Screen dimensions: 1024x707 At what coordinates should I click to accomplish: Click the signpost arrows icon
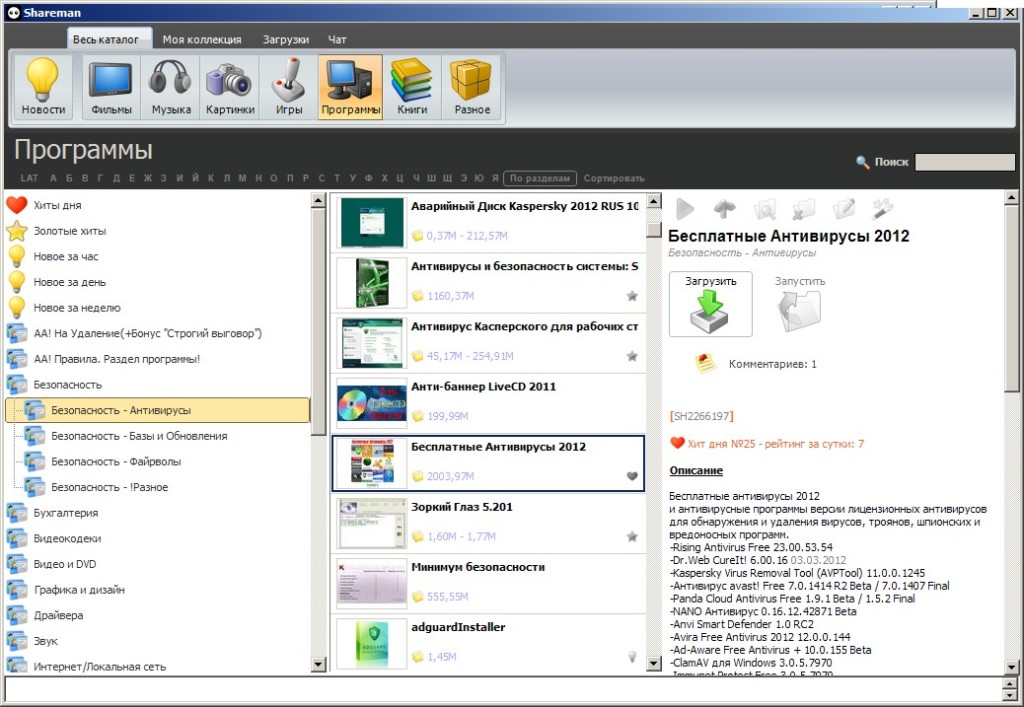pos(724,209)
